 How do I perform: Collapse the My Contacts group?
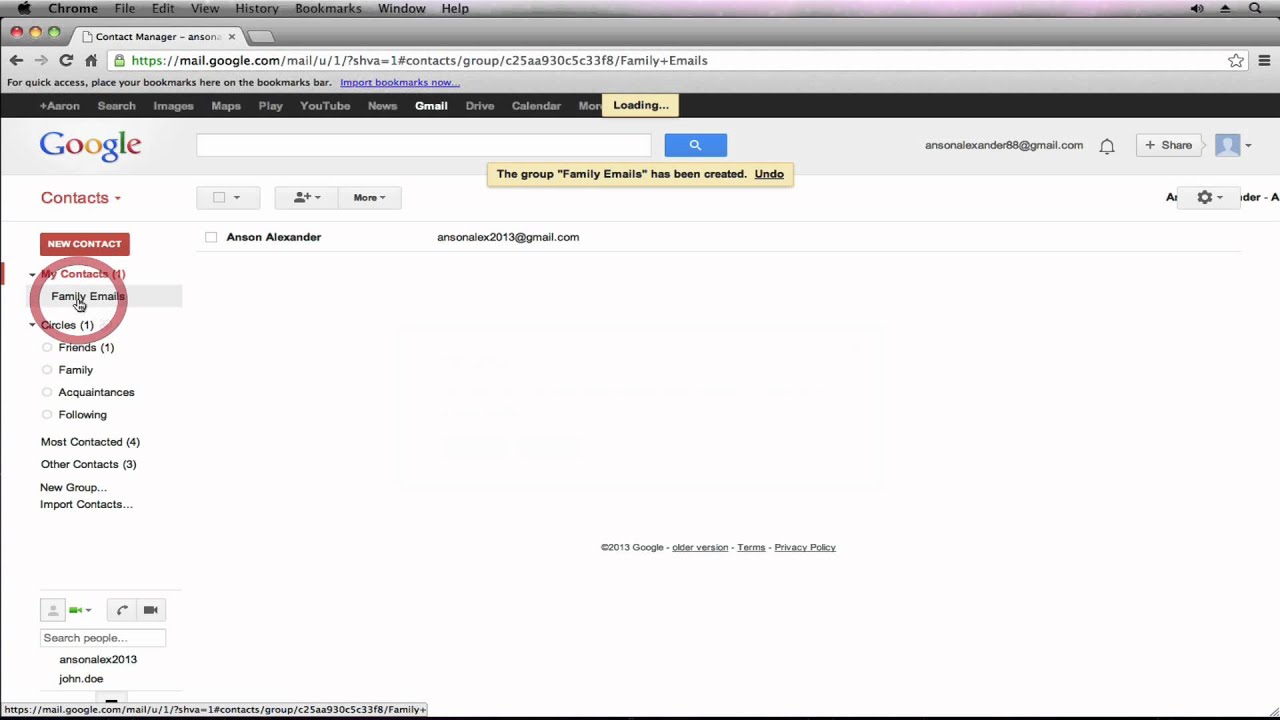click(32, 274)
